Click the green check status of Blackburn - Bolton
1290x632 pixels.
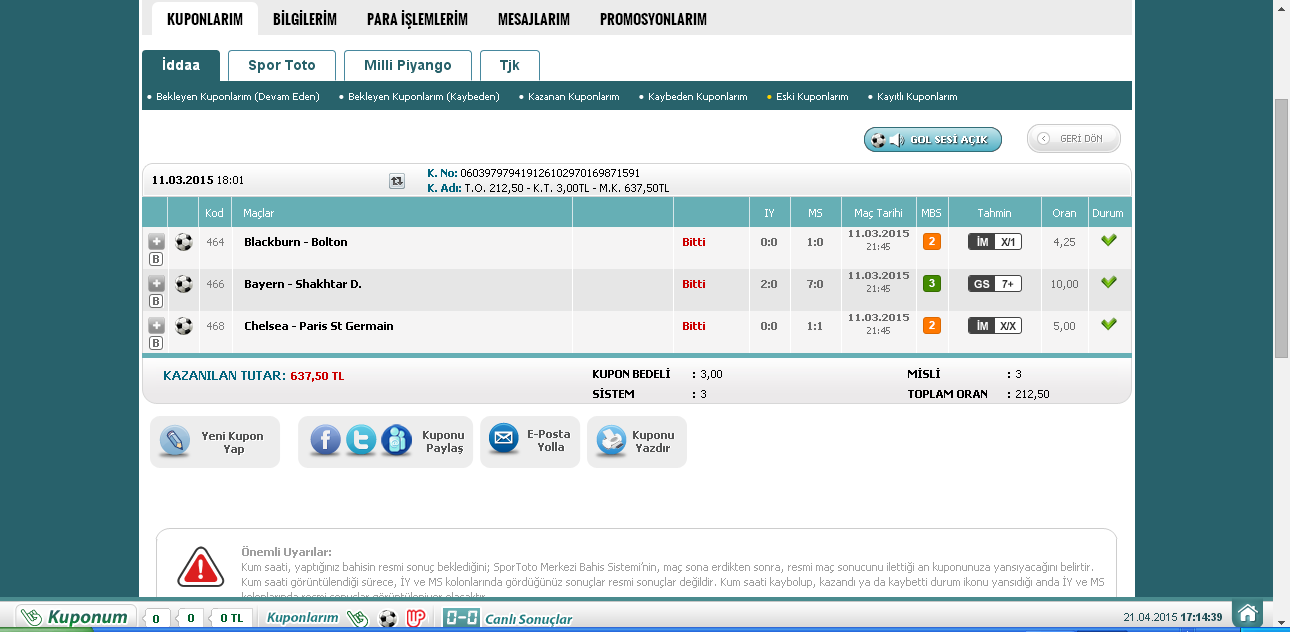coord(1108,240)
